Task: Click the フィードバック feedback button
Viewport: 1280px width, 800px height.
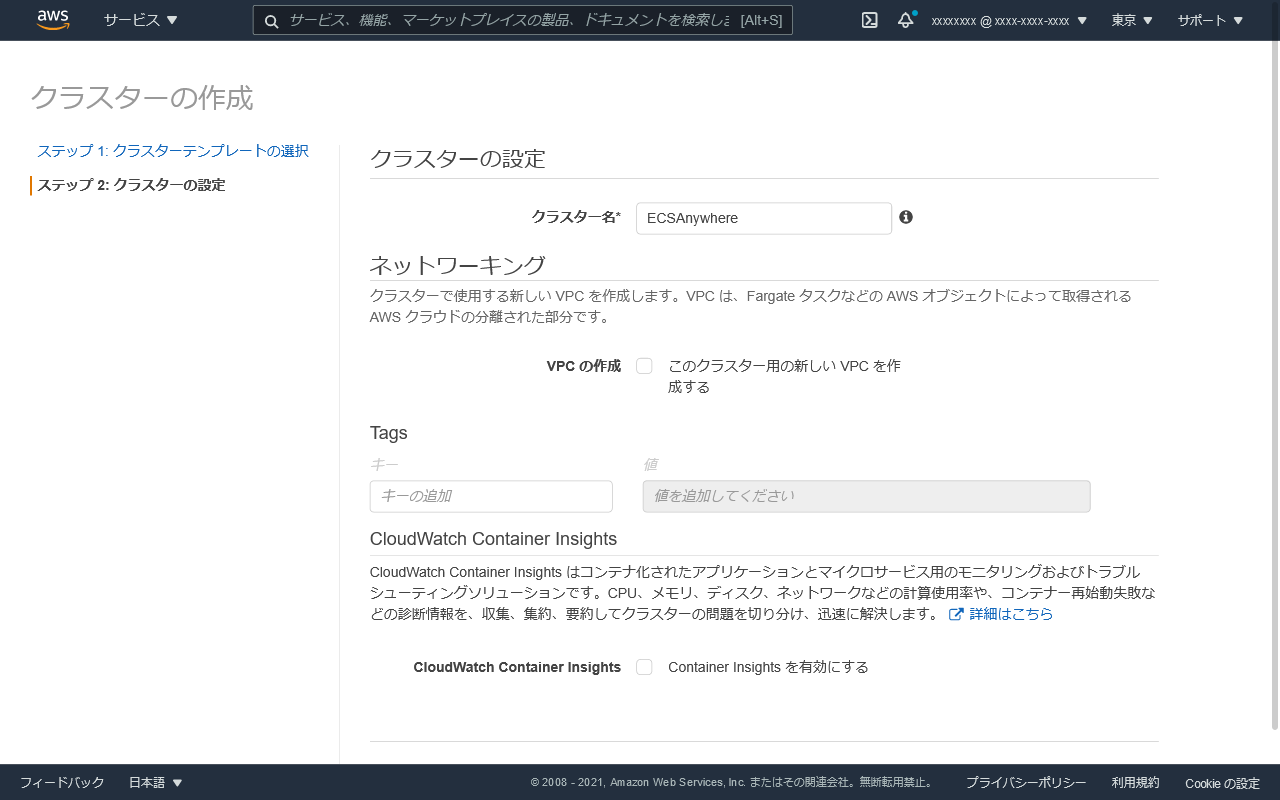Action: (x=62, y=783)
